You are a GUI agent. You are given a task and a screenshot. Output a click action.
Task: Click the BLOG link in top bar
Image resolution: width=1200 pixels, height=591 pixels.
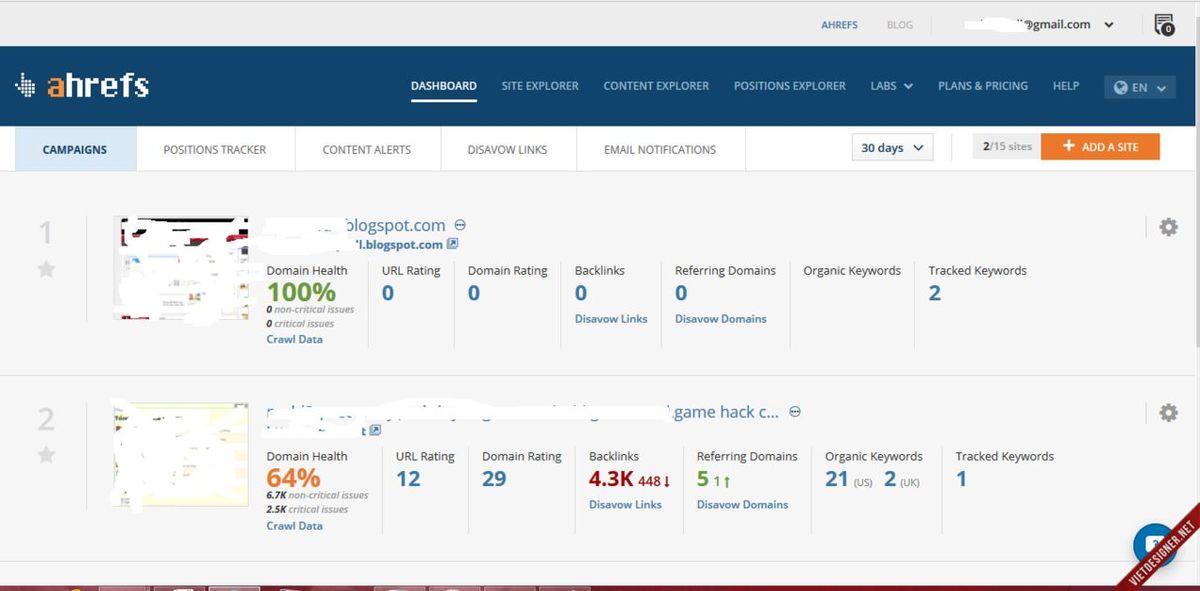(900, 25)
